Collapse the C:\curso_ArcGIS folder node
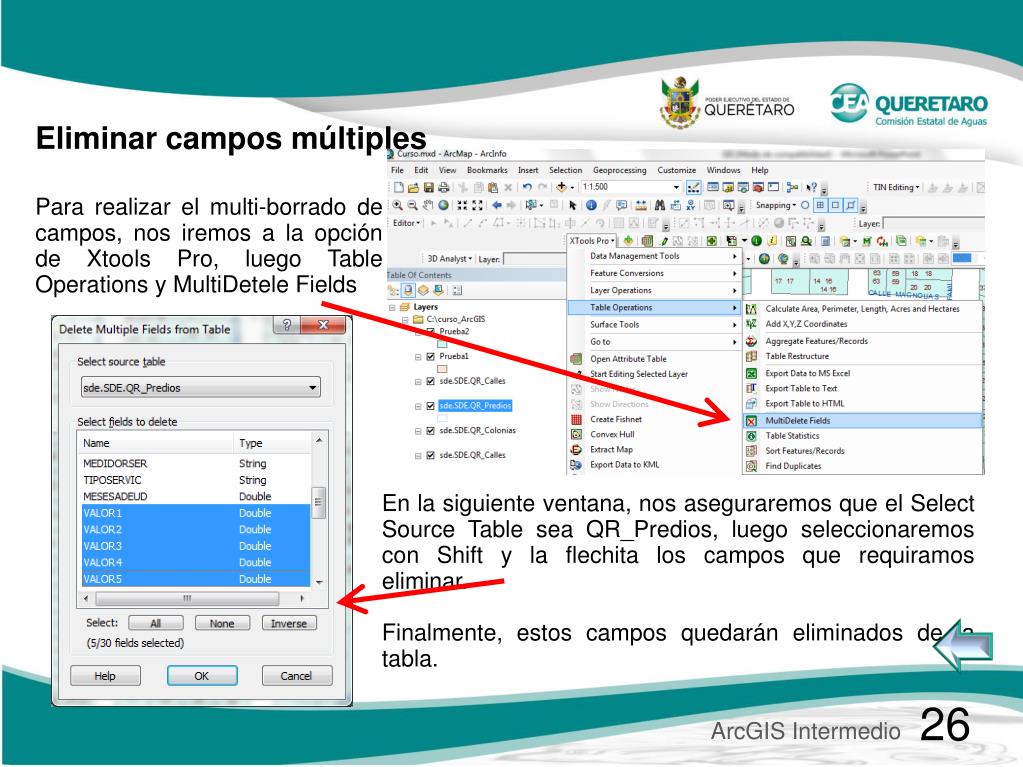Image resolution: width=1023 pixels, height=767 pixels. coord(405,320)
